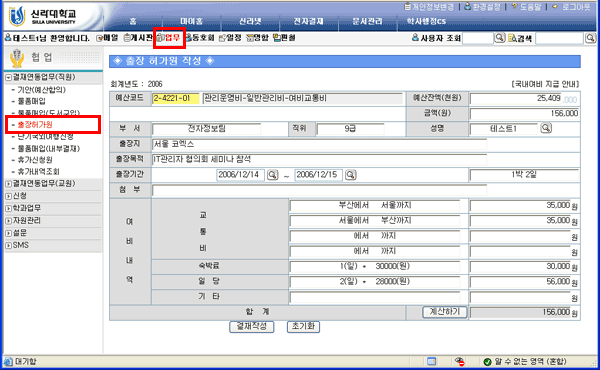The height and width of the screenshot is (370, 600).
Task: Click the 1박 2일 duration field
Action: (524, 175)
